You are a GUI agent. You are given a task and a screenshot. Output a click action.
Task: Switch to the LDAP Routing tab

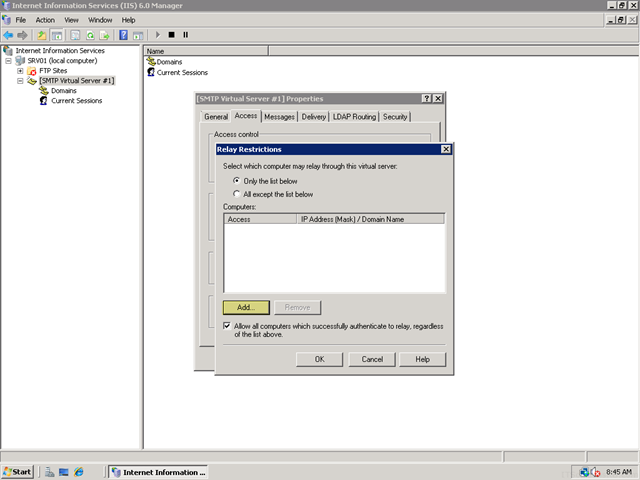[354, 117]
